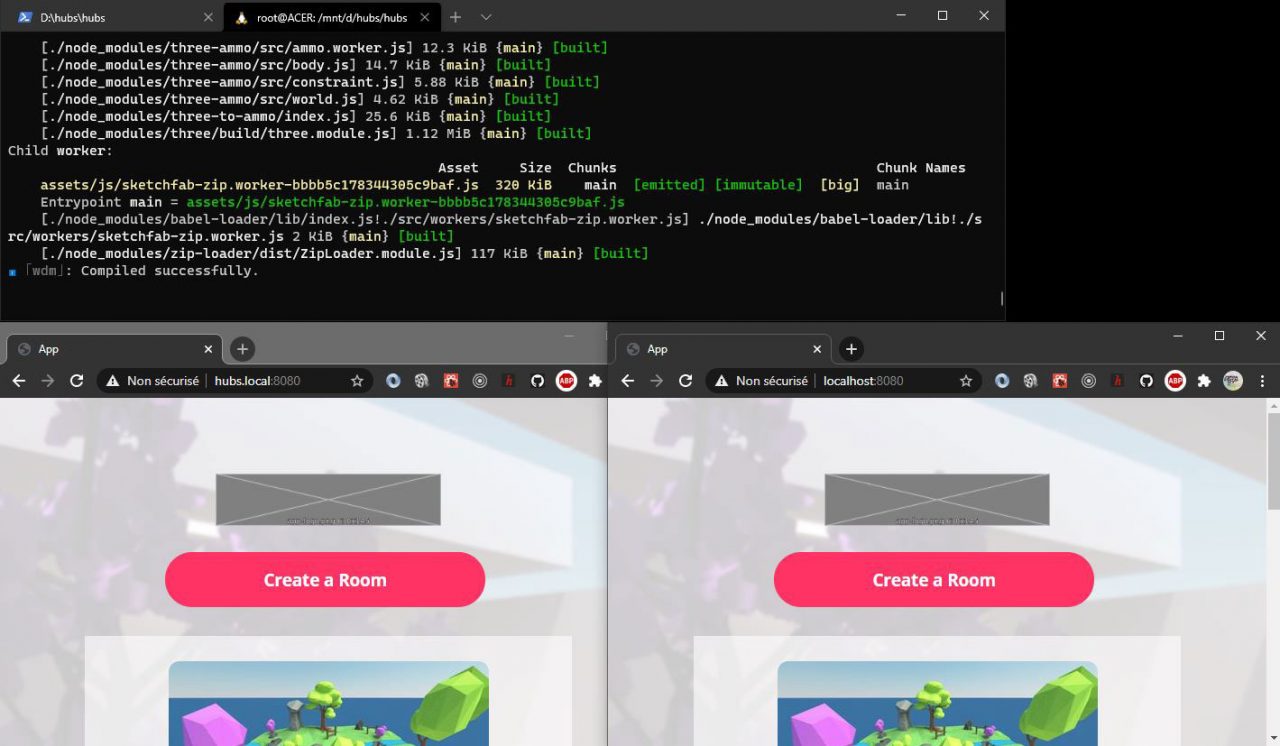Select the root@ACER /mnt/d/hubs/hubs terminal tab
The height and width of the screenshot is (746, 1280).
[330, 17]
